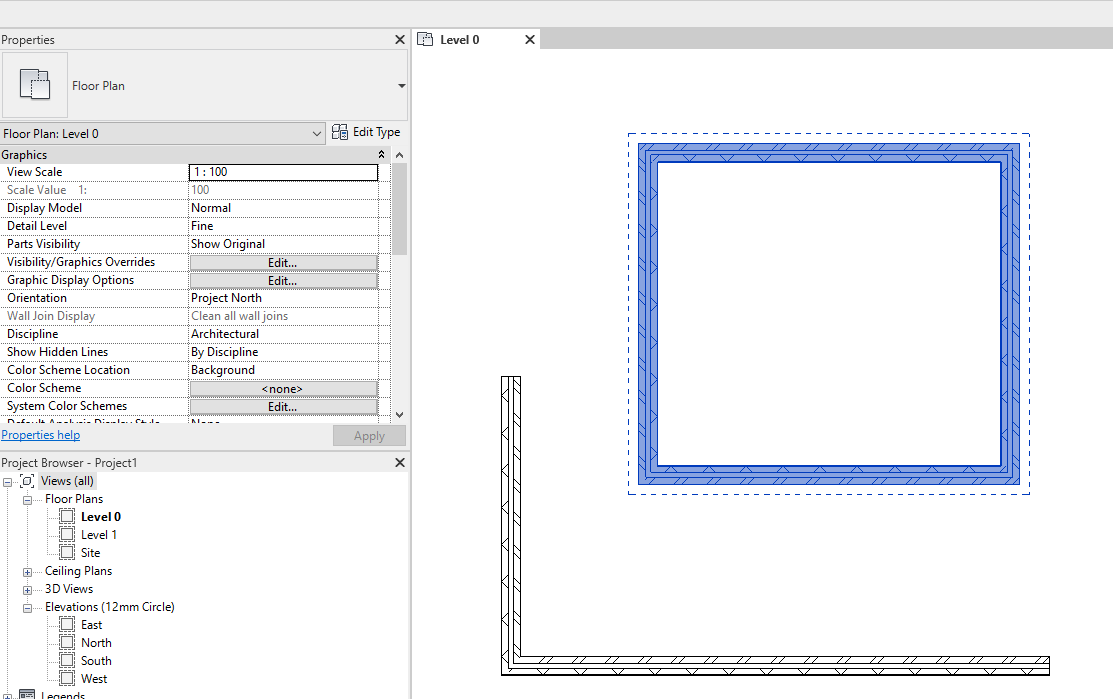
Task: Open the Floor Plan: Level 0 type selector dropdown
Action: 317,133
